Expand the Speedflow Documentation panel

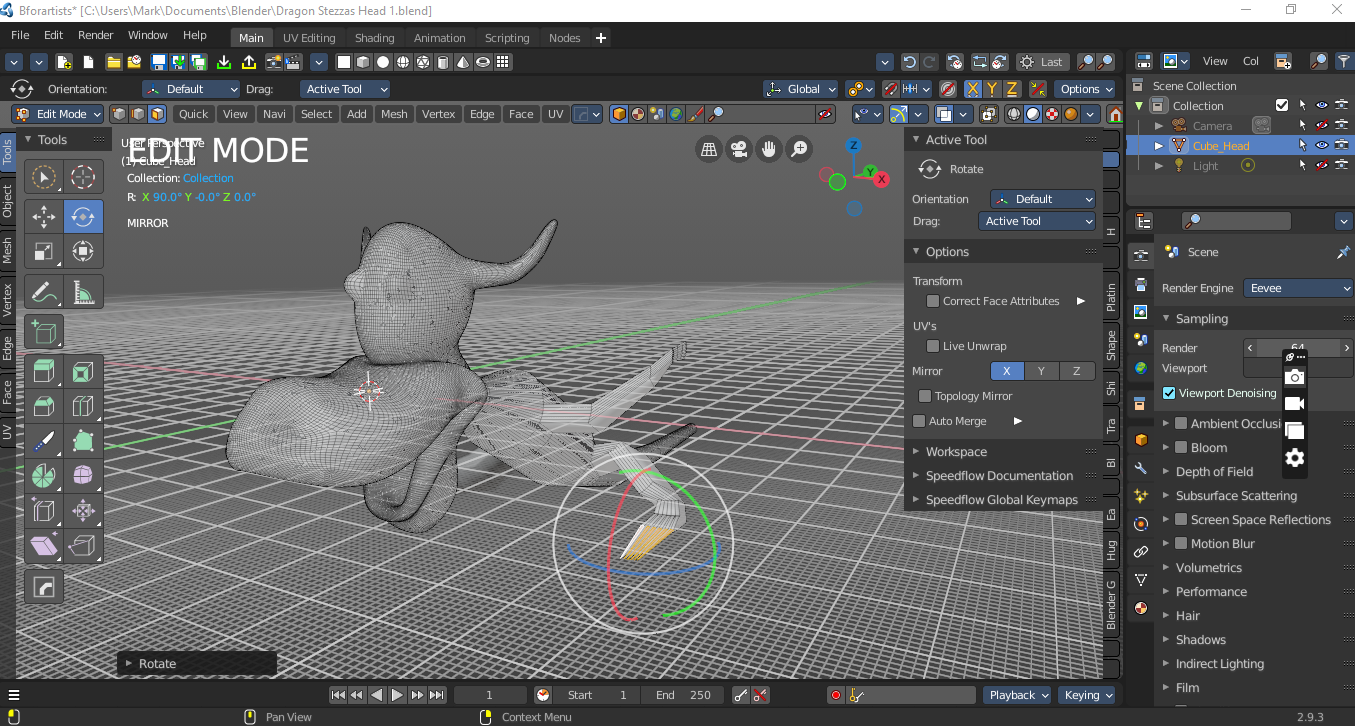998,476
